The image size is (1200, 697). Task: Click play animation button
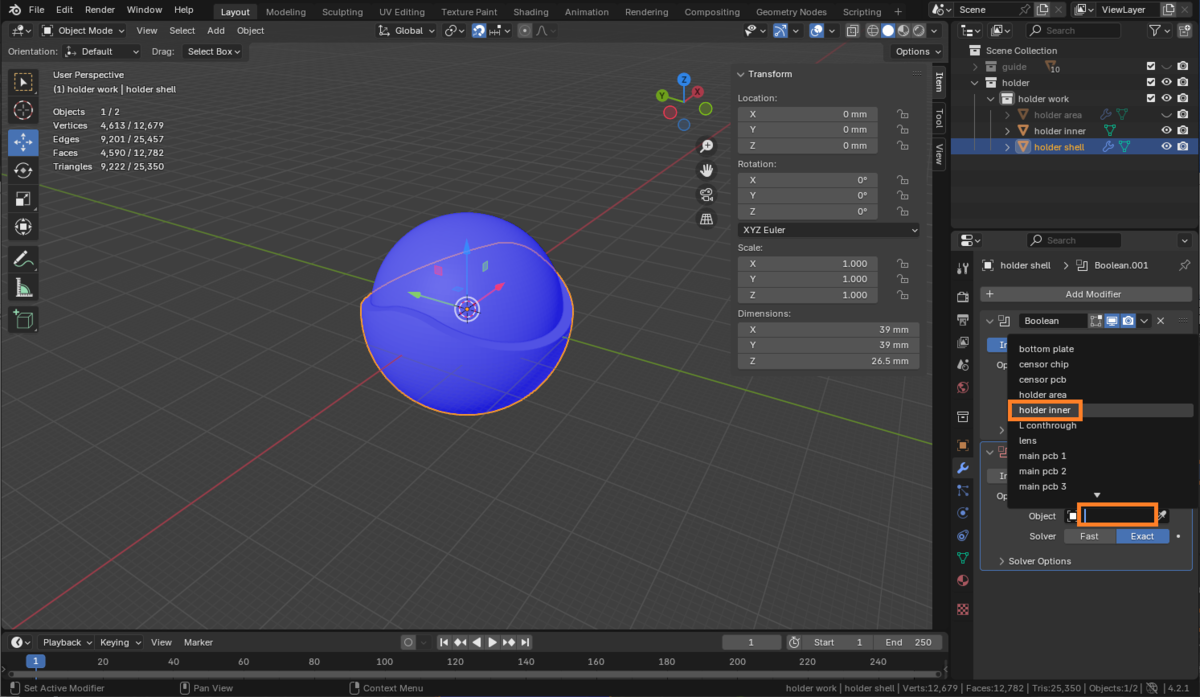[x=492, y=642]
